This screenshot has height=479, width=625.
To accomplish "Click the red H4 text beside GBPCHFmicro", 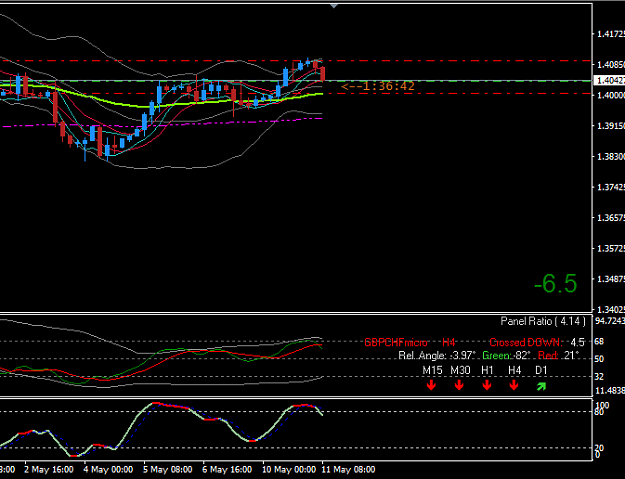I will point(448,342).
